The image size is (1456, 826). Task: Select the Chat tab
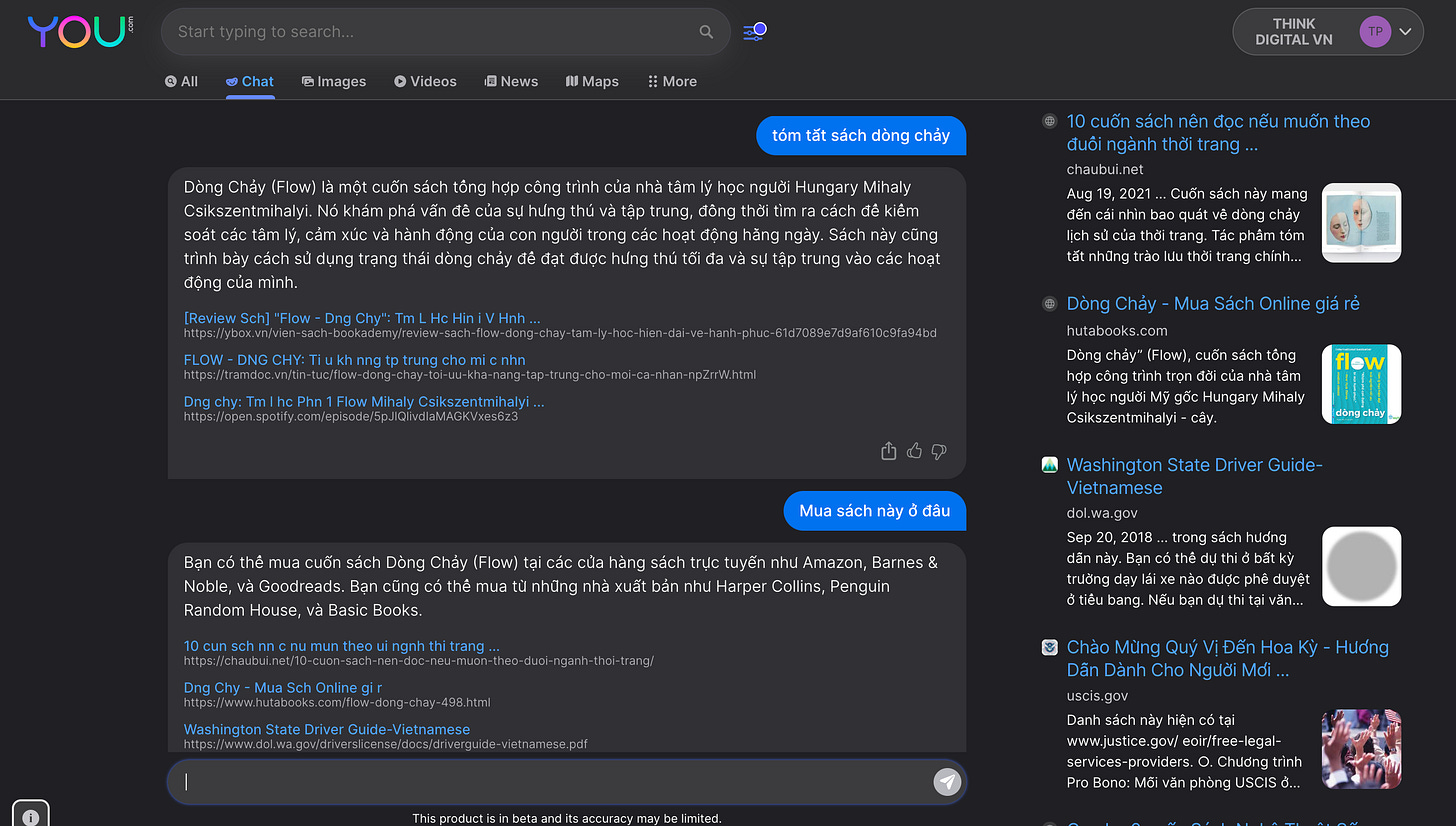tap(249, 82)
